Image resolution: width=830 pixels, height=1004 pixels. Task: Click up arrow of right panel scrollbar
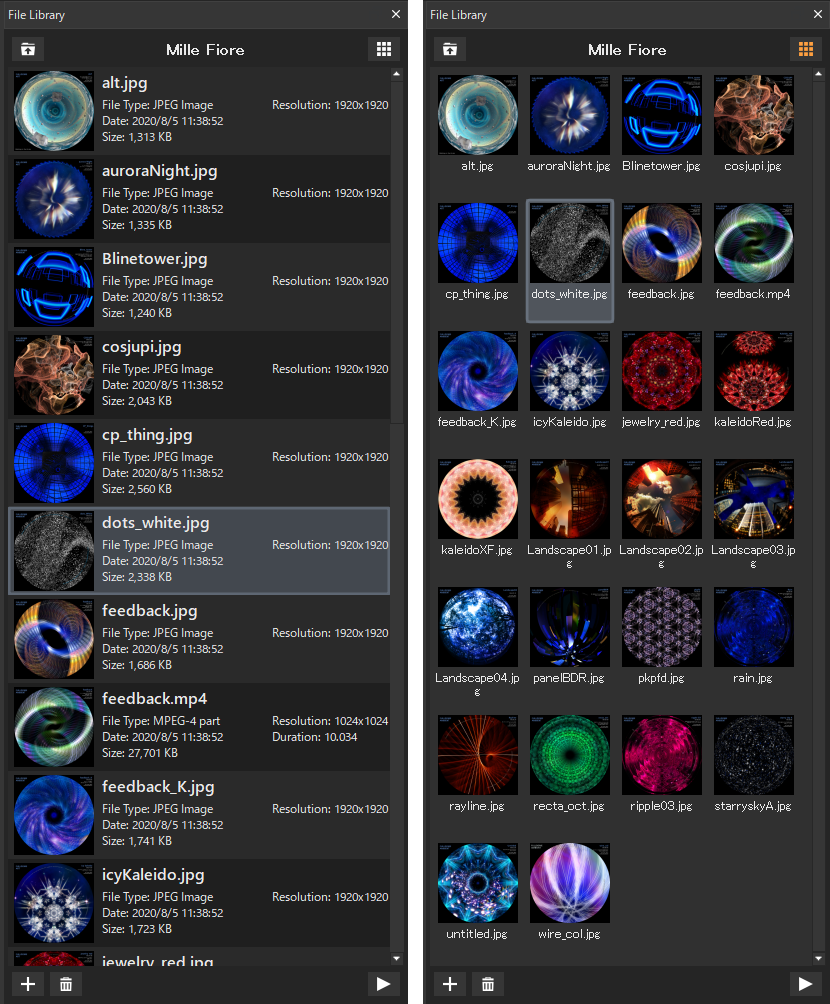tap(818, 74)
